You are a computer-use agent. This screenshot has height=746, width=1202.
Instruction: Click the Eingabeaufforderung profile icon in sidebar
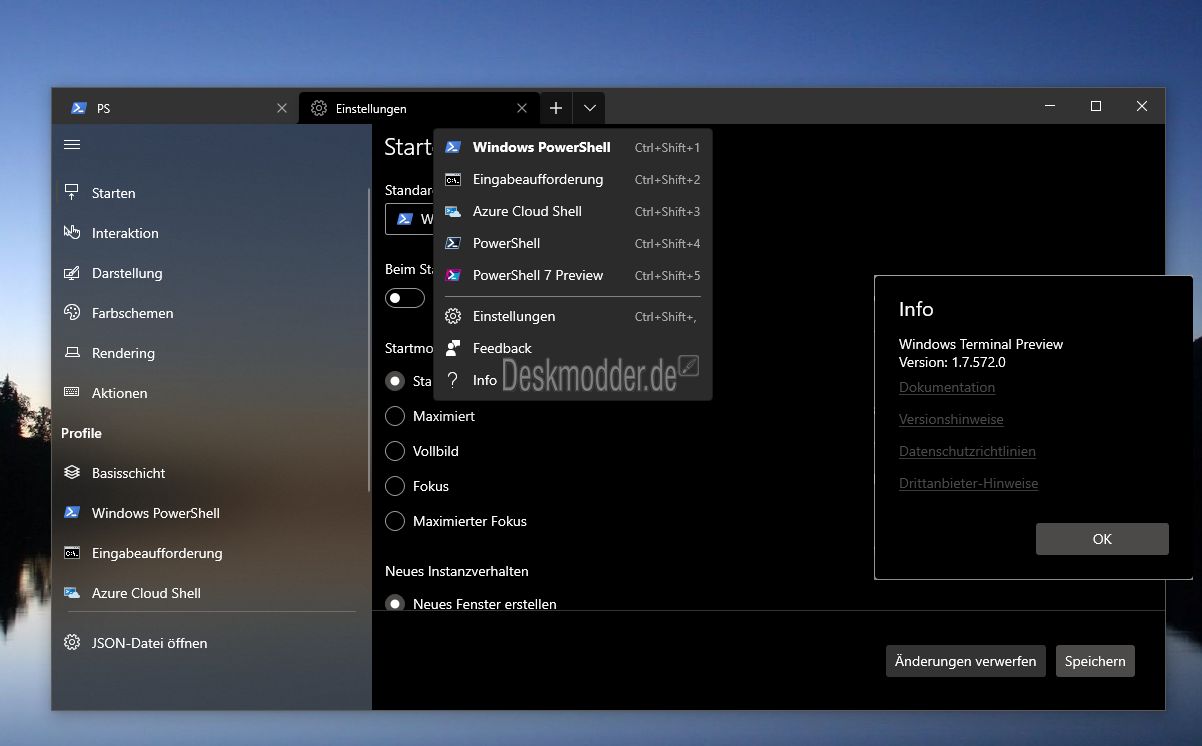point(72,552)
